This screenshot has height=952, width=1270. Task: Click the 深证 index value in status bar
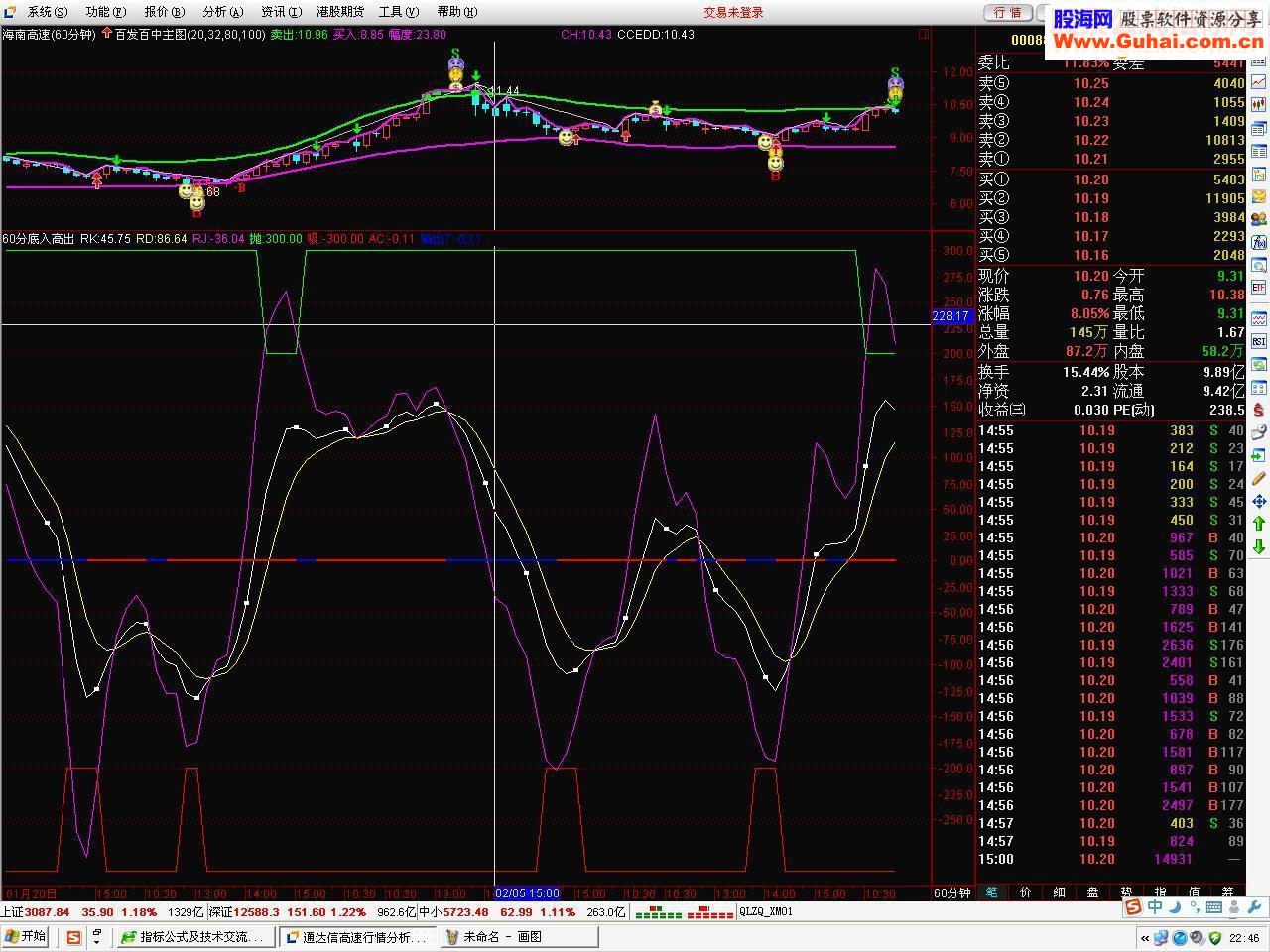(x=257, y=912)
